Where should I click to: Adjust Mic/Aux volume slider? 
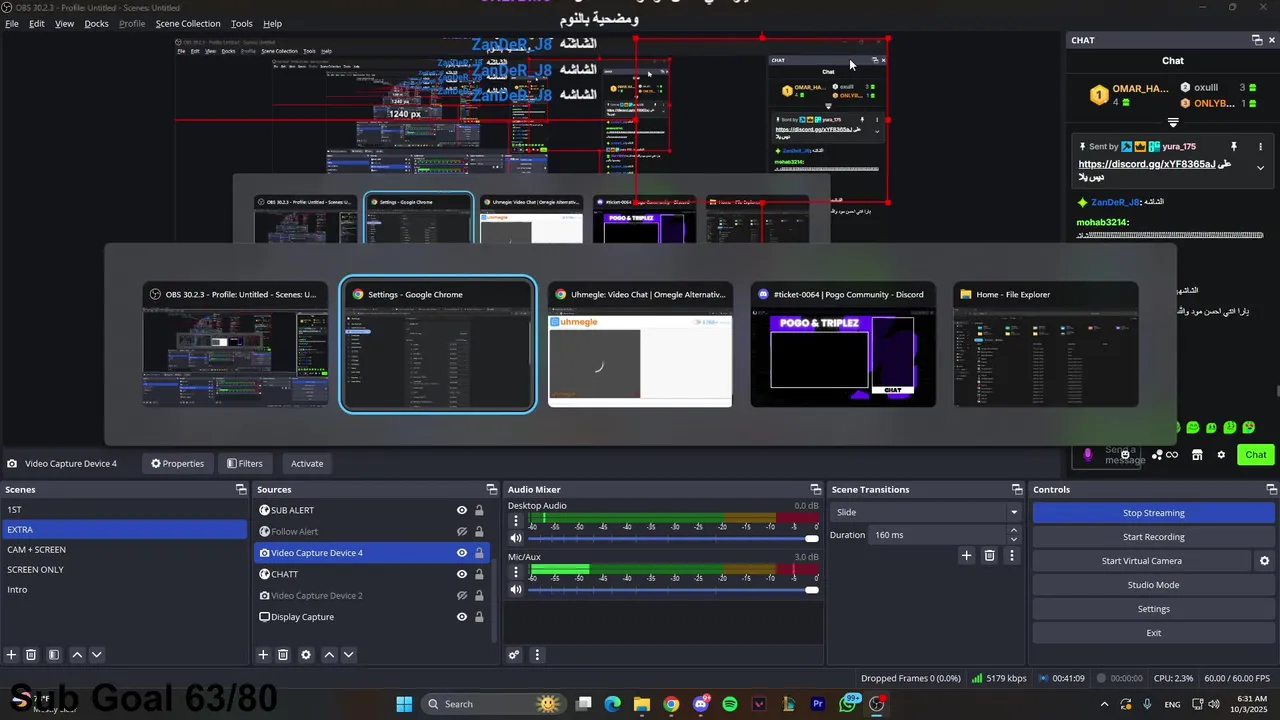(x=673, y=589)
